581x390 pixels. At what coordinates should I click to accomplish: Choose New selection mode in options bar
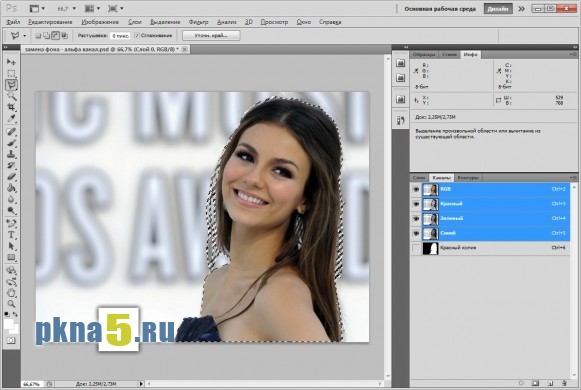pyautogui.click(x=38, y=36)
